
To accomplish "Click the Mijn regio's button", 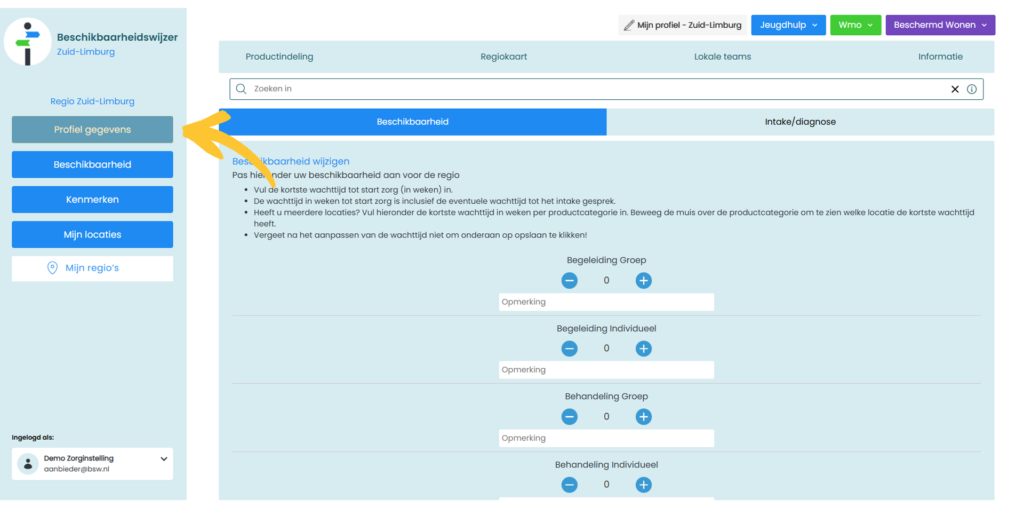I will pyautogui.click(x=92, y=269).
